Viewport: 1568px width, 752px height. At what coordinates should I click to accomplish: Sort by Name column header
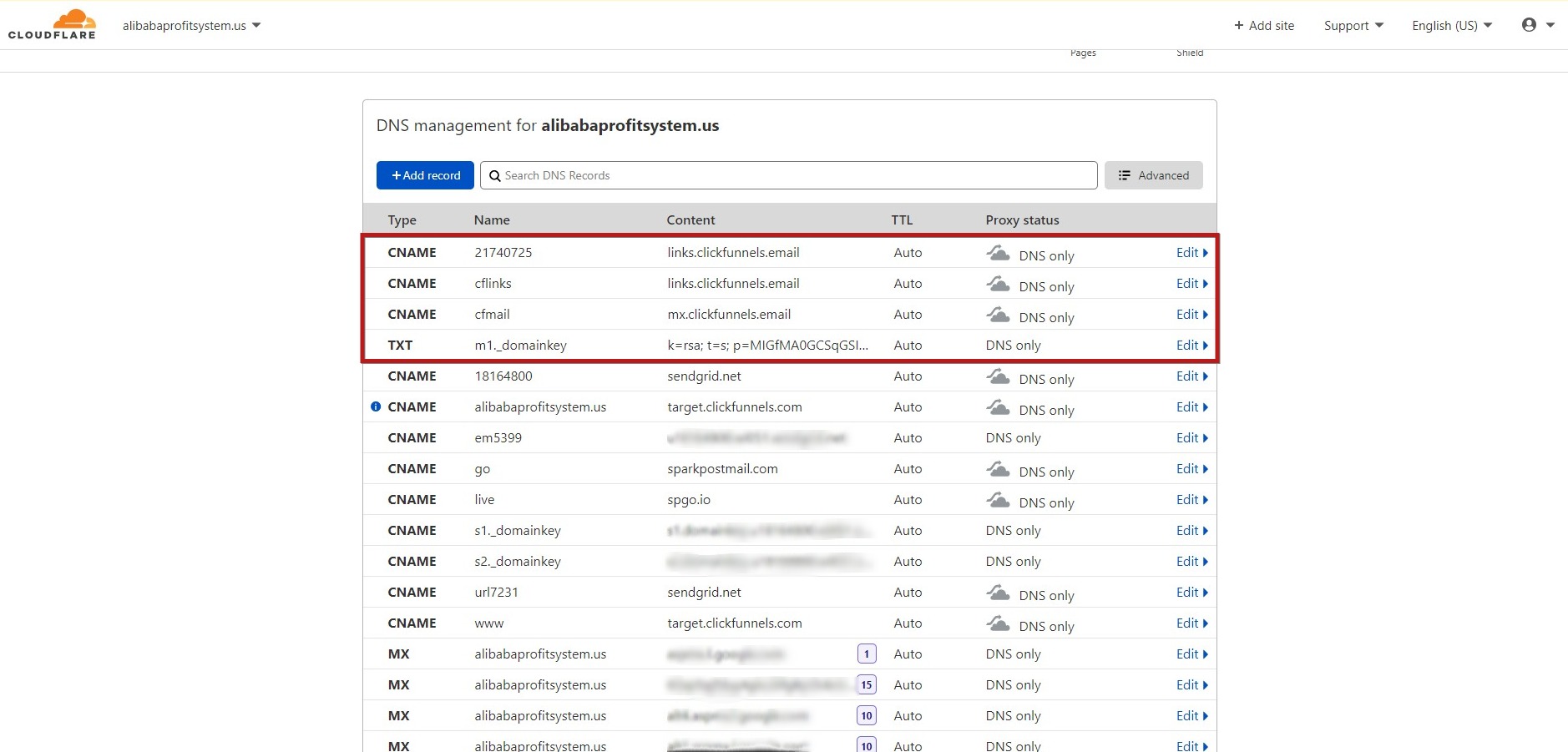coord(492,220)
